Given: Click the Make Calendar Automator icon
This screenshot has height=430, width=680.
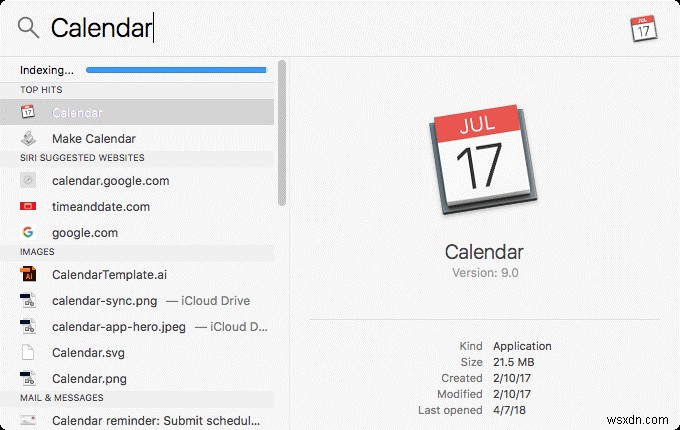Looking at the screenshot, I should pyautogui.click(x=28, y=138).
